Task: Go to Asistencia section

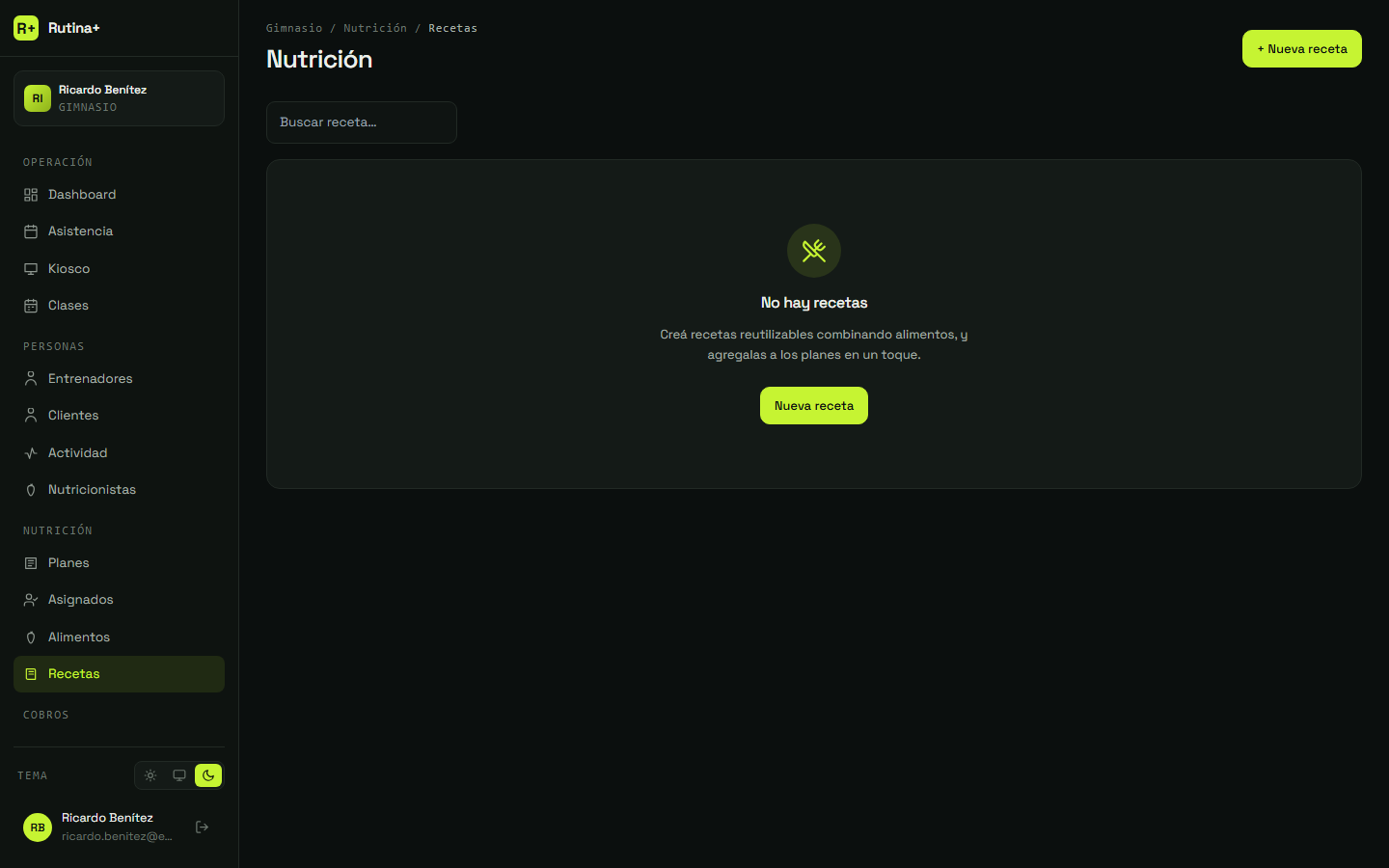Action: [119, 231]
